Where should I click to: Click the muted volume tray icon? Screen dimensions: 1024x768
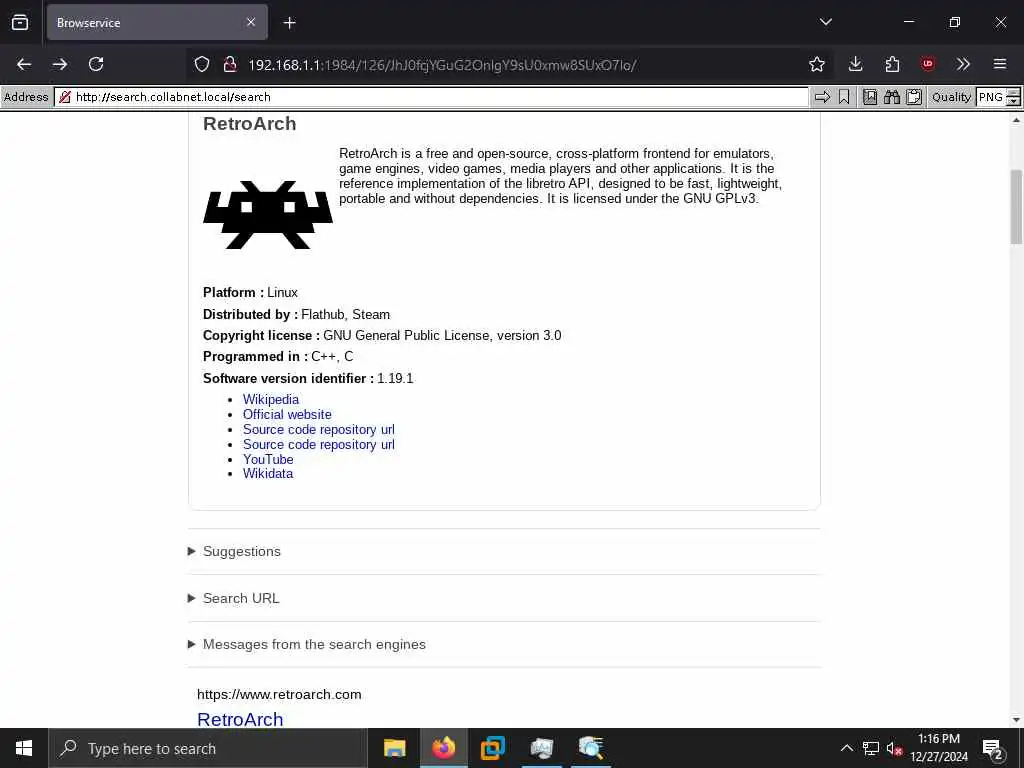click(x=894, y=748)
